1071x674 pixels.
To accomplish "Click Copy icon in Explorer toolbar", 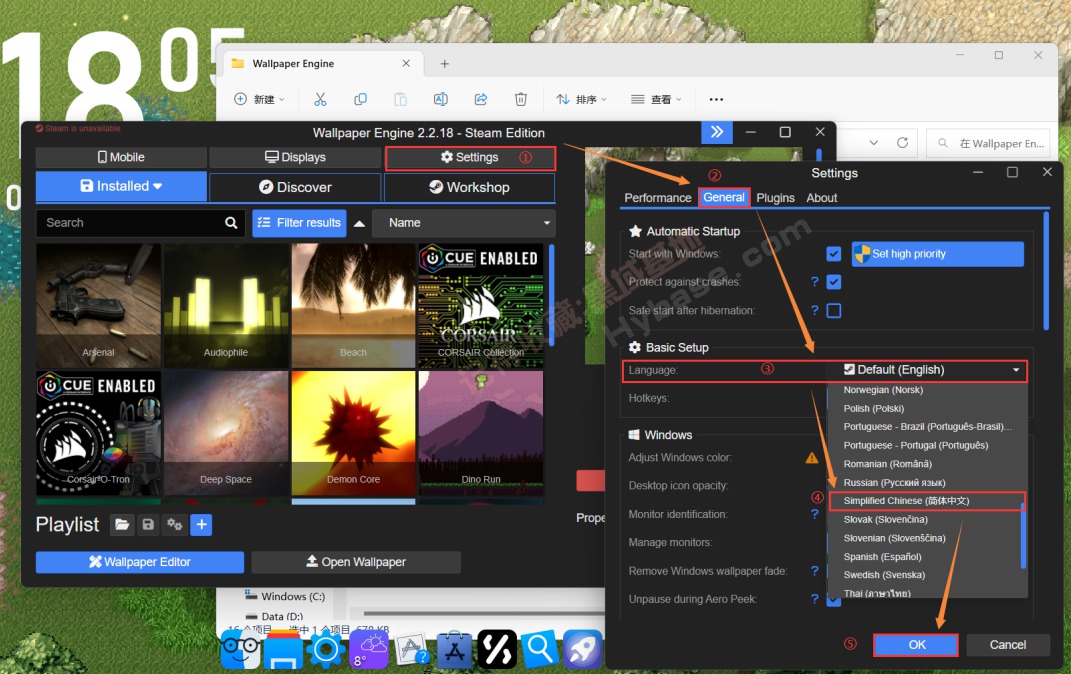I will [x=361, y=99].
